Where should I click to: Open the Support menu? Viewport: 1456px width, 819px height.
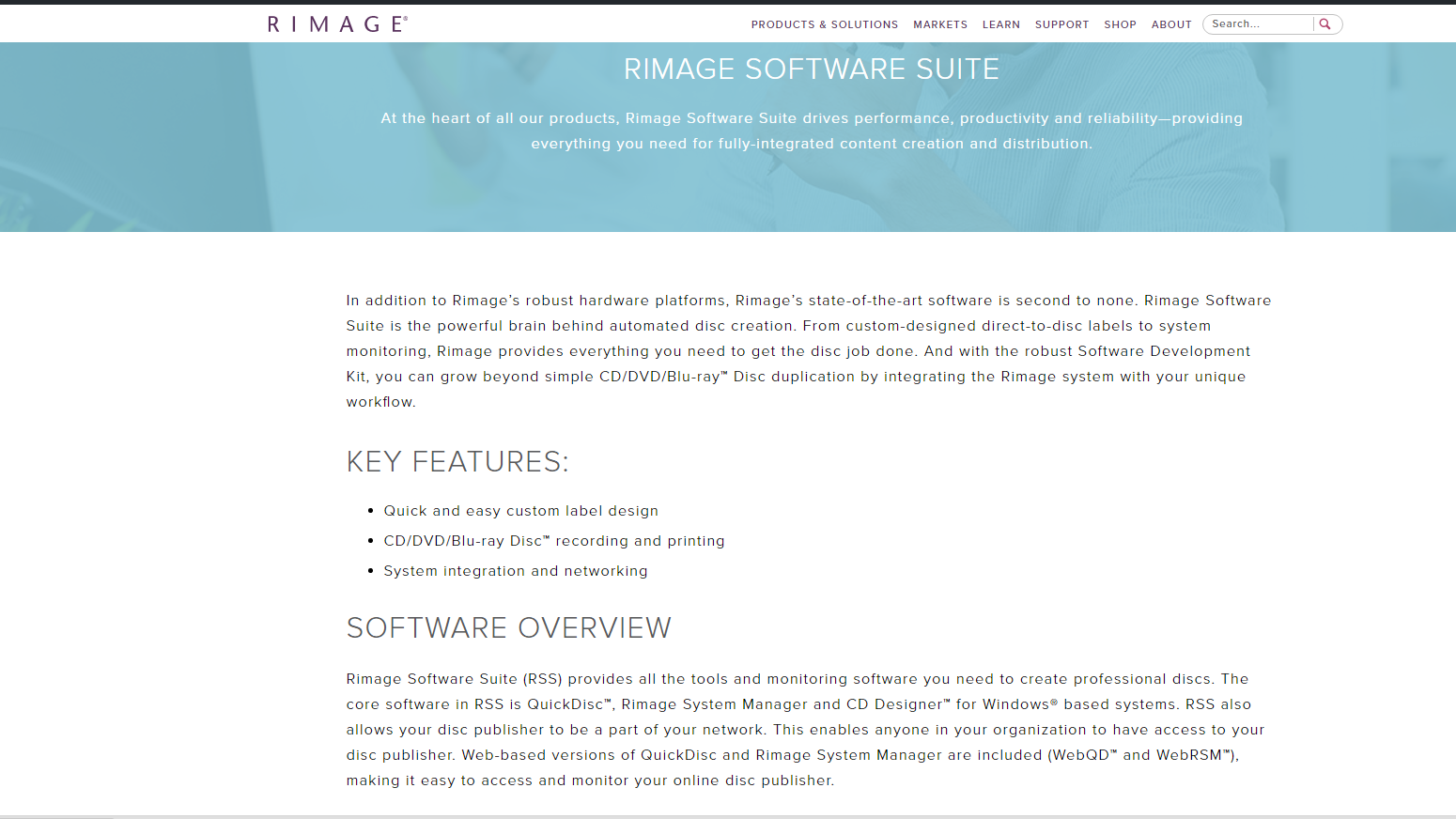[1062, 24]
